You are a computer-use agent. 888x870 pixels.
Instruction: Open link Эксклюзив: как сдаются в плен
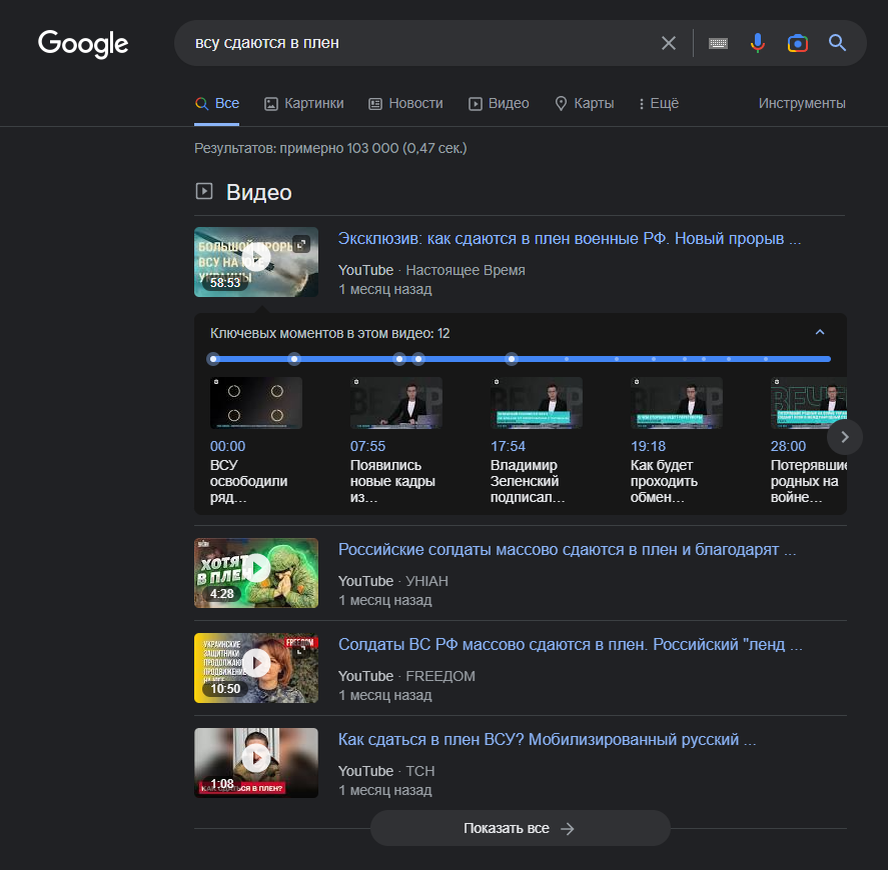570,238
